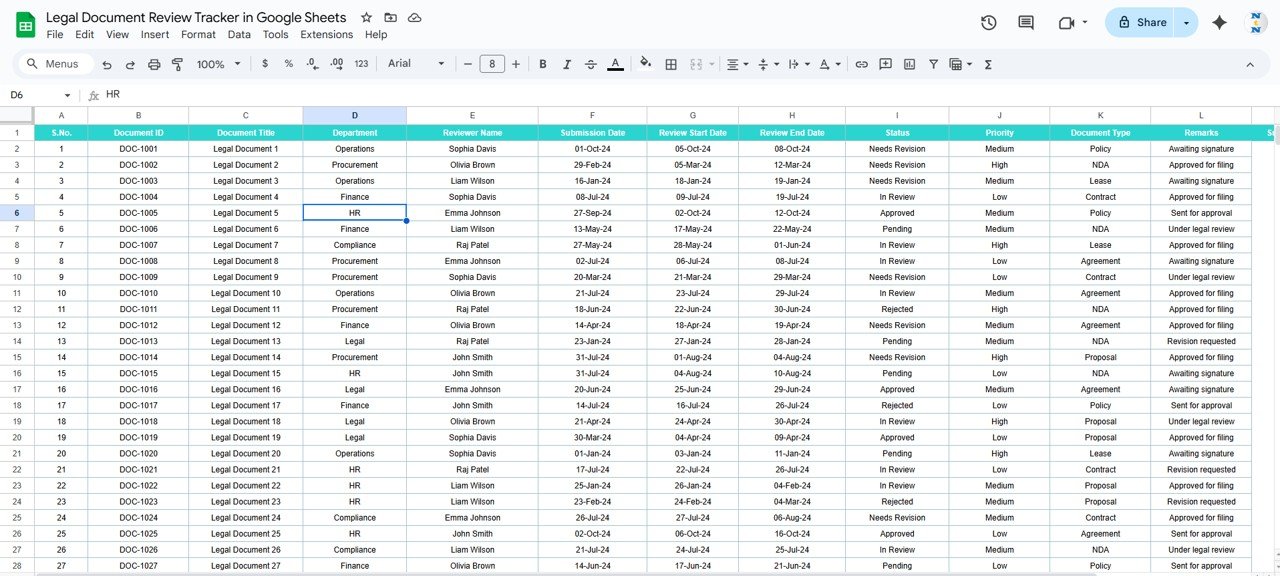This screenshot has height=576, width=1280.
Task: Pick a cell fill color
Action: click(x=645, y=64)
